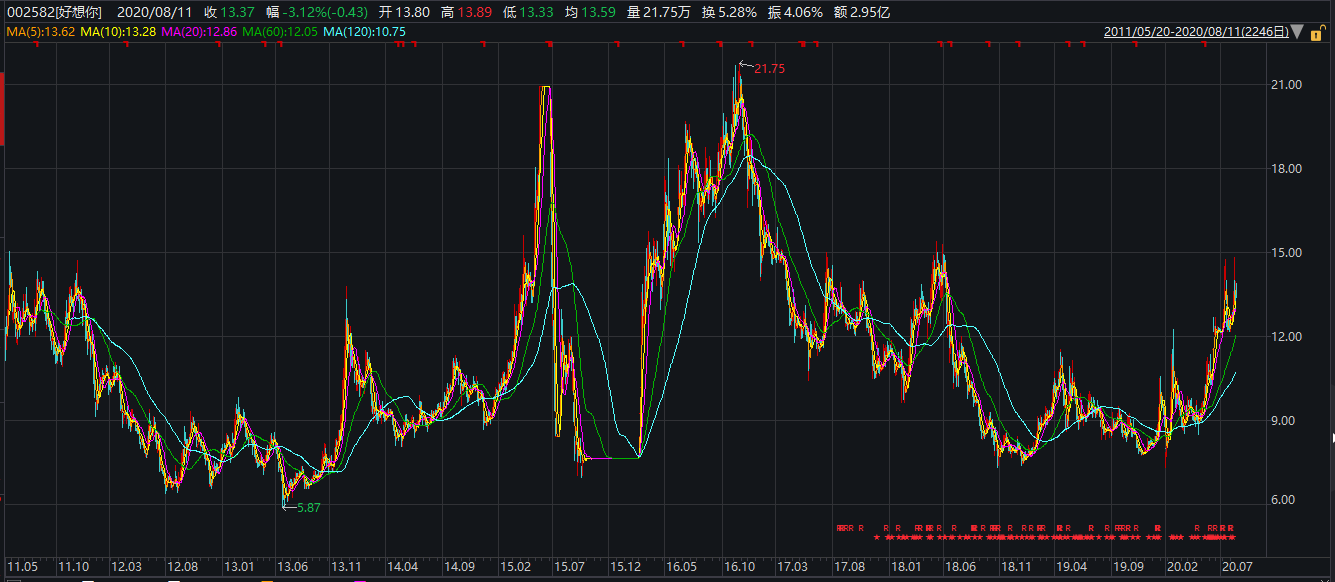1335x582 pixels.
Task: Toggle the orange MA(5) indicator label
Action: point(40,32)
